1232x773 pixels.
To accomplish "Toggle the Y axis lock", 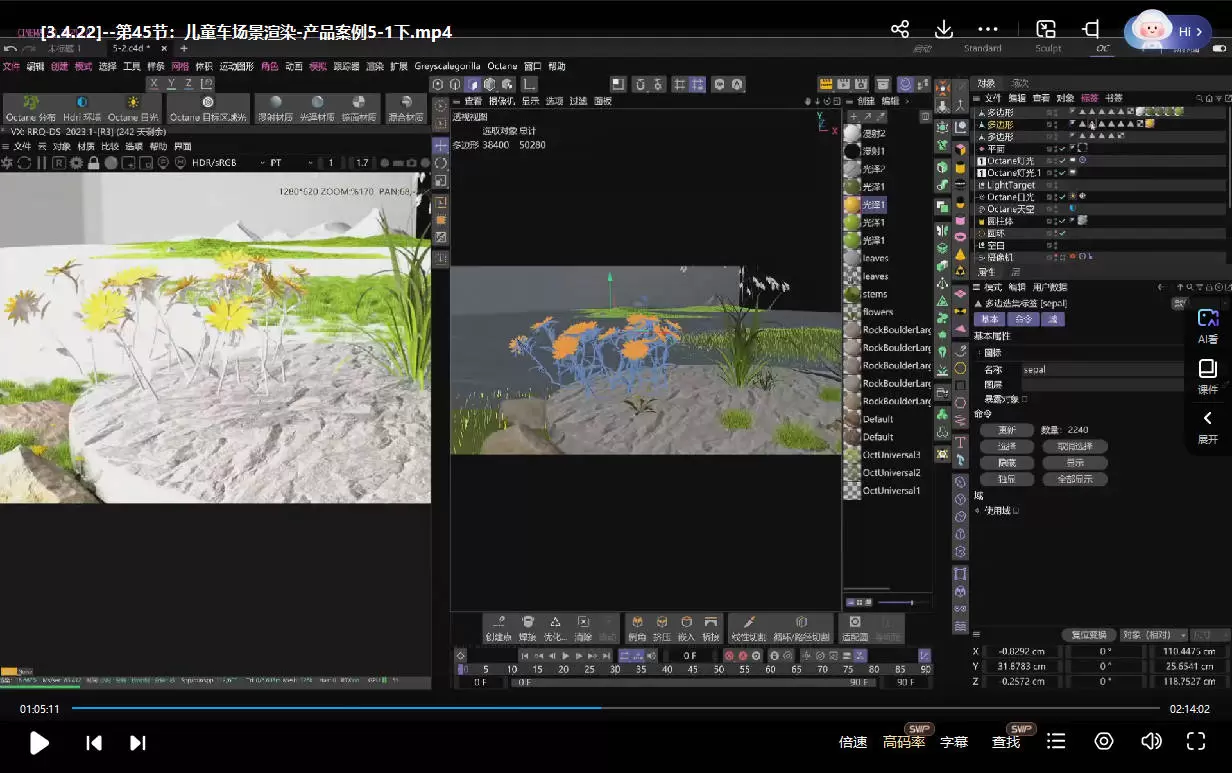I will pyautogui.click(x=171, y=83).
